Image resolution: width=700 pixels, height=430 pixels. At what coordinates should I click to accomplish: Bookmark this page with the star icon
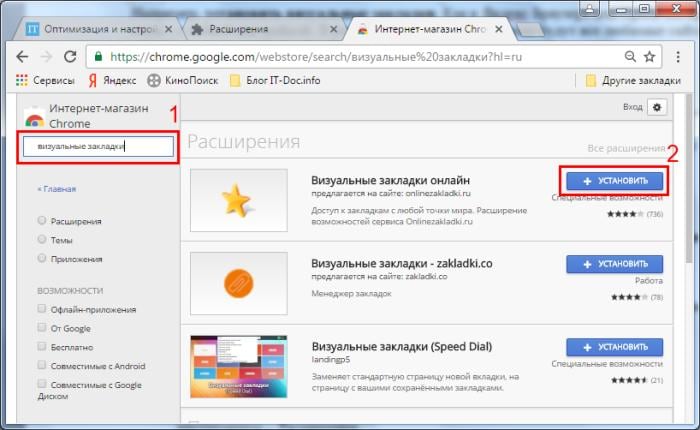coord(649,55)
